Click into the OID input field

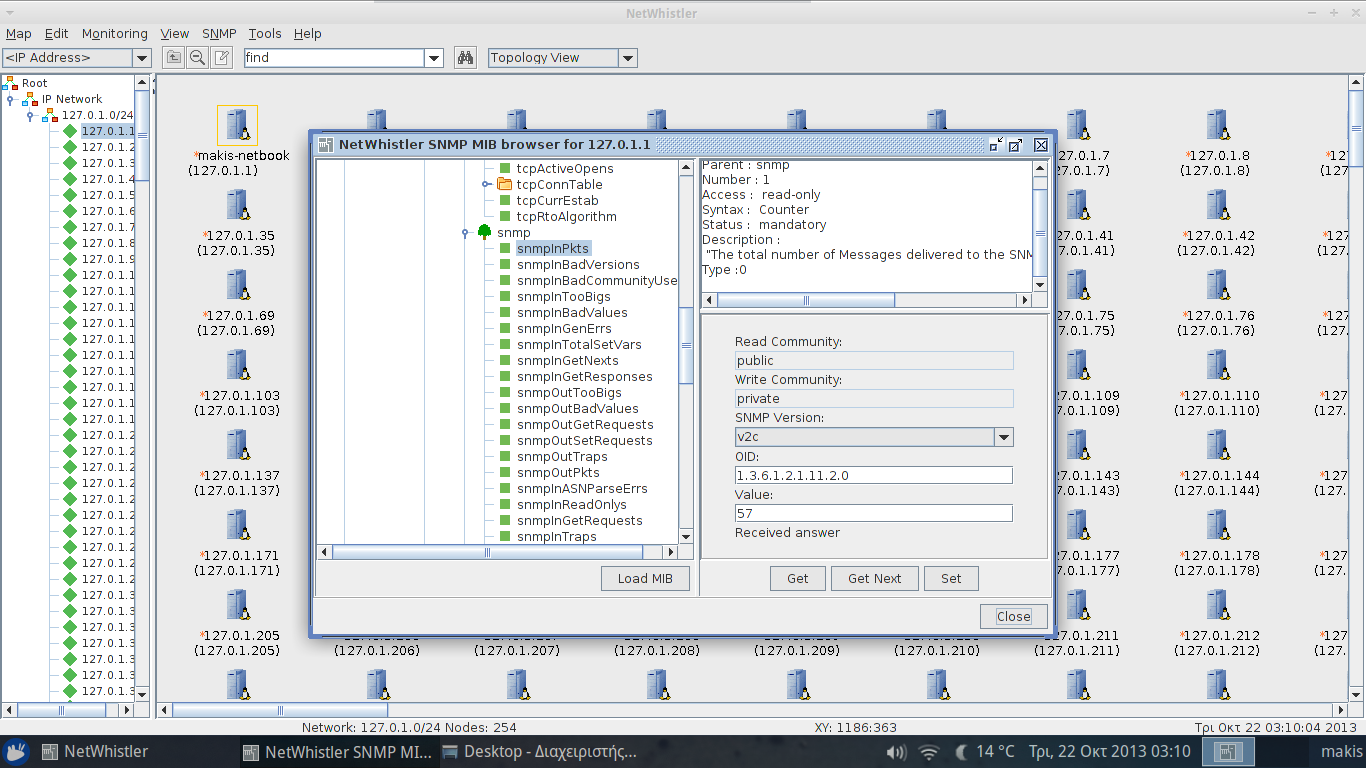pyautogui.click(x=873, y=475)
